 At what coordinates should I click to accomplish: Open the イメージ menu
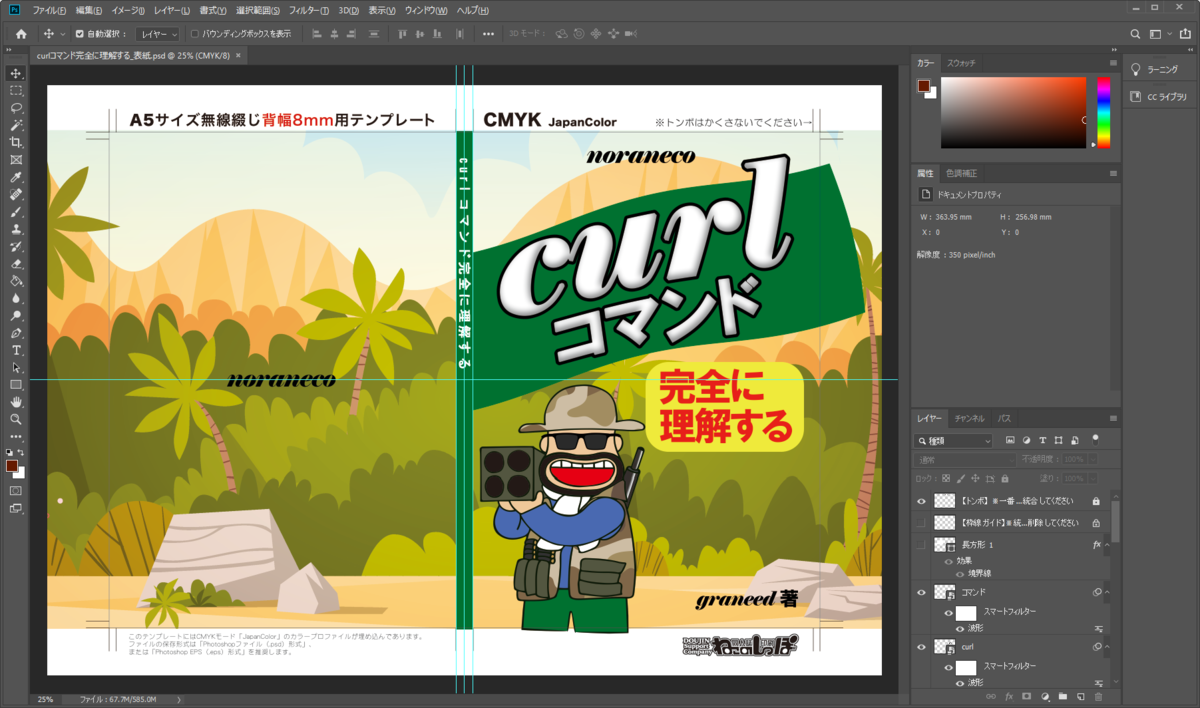[x=128, y=10]
